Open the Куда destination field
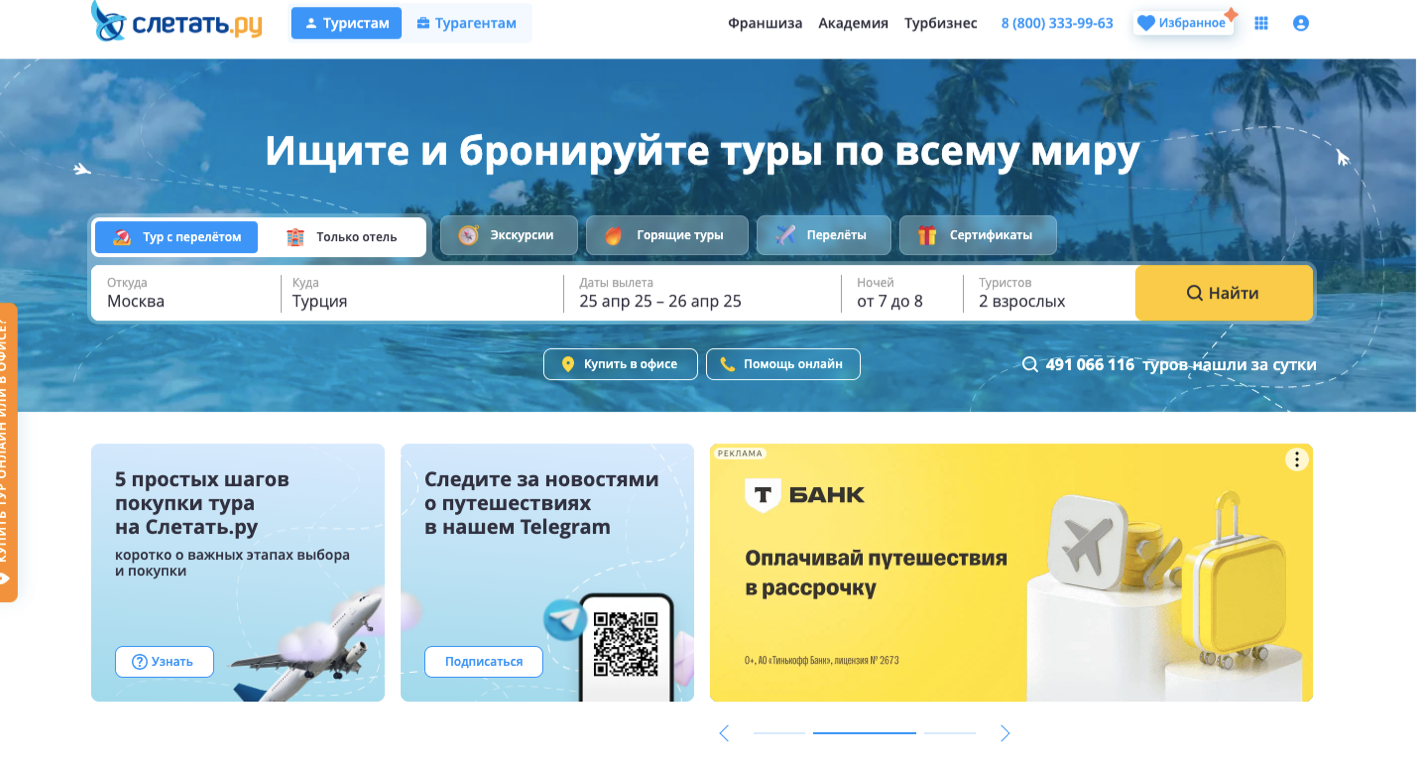1420x772 pixels. point(422,293)
